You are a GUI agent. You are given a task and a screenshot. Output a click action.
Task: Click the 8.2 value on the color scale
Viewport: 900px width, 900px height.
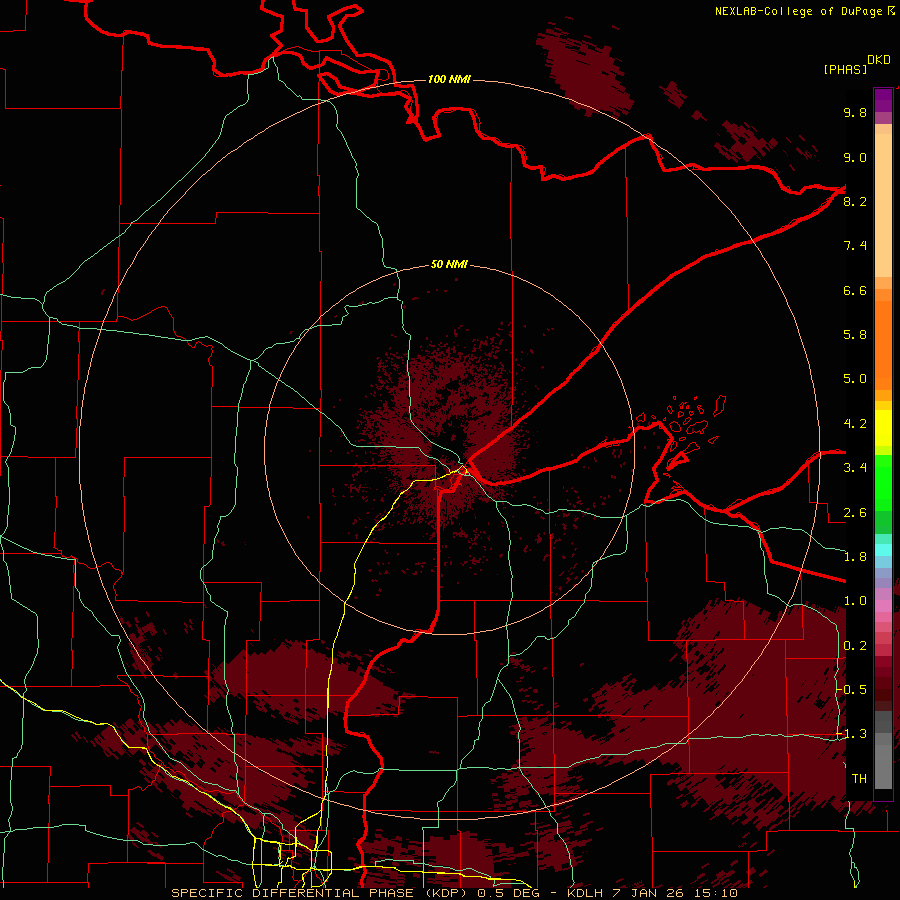(855, 201)
